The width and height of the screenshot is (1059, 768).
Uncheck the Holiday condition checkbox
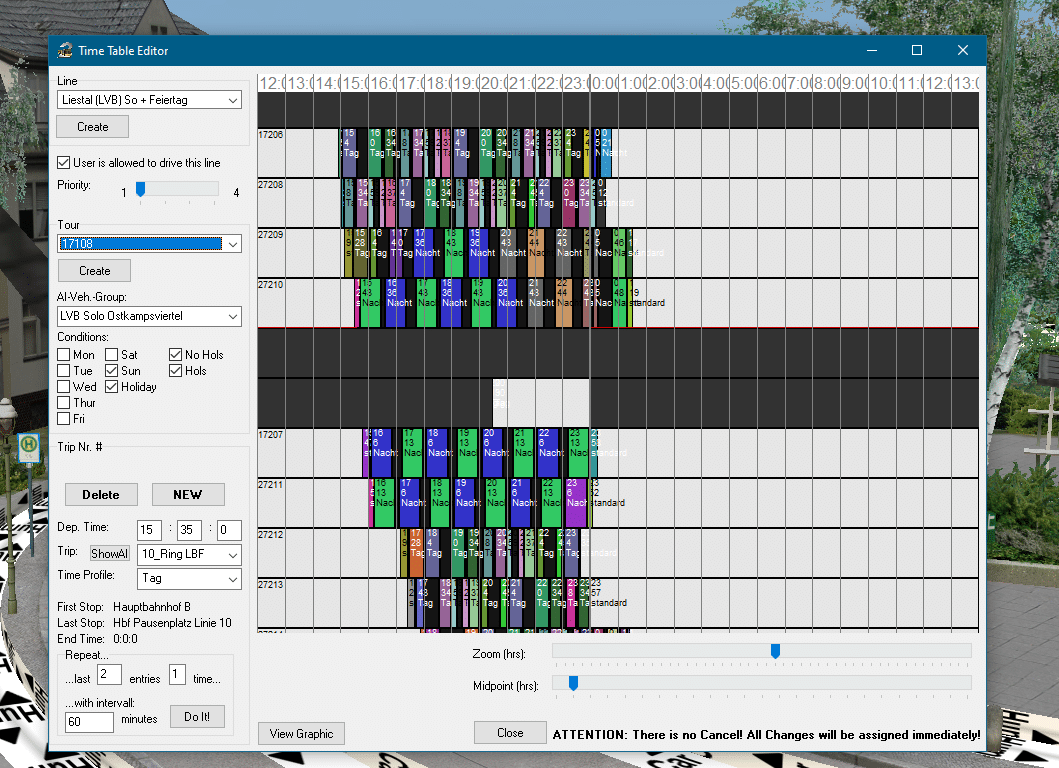(112, 387)
